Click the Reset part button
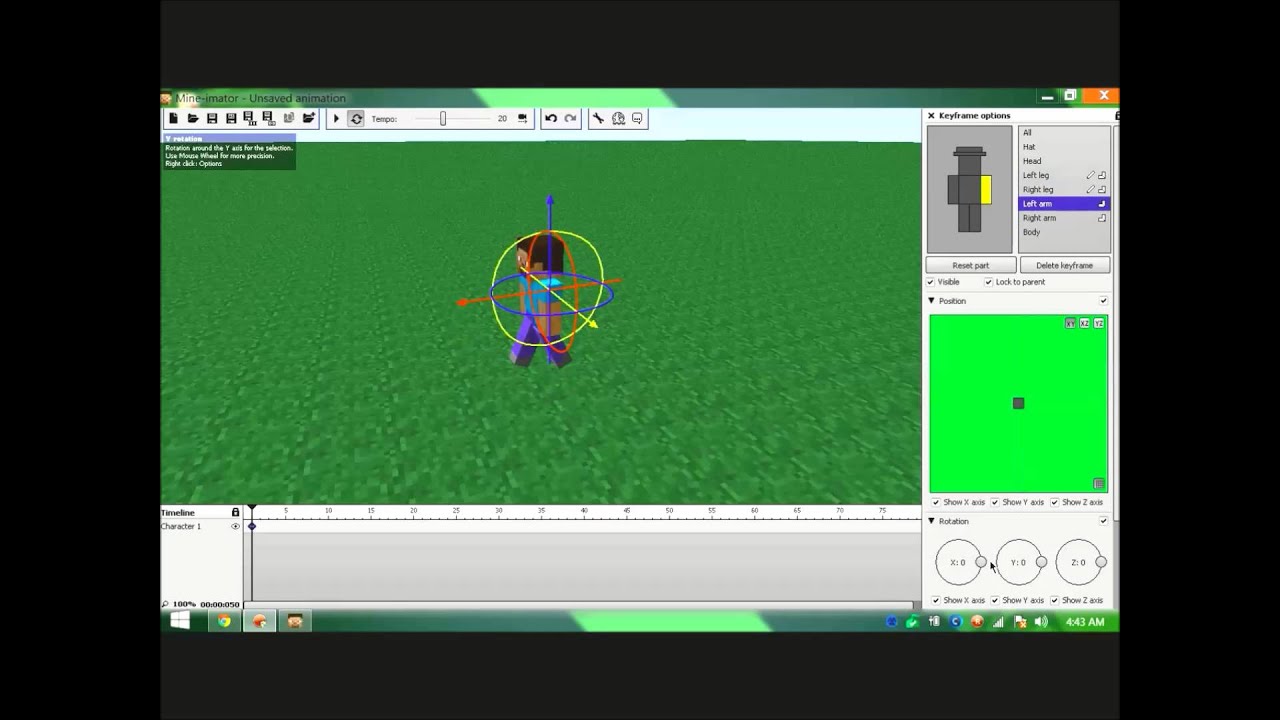This screenshot has height=720, width=1280. 970,265
